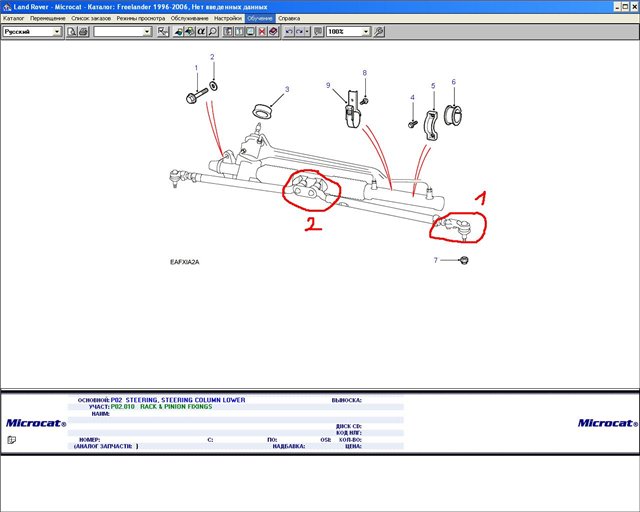Click the second vehicle search icon
The image size is (640, 512).
(x=190, y=31)
